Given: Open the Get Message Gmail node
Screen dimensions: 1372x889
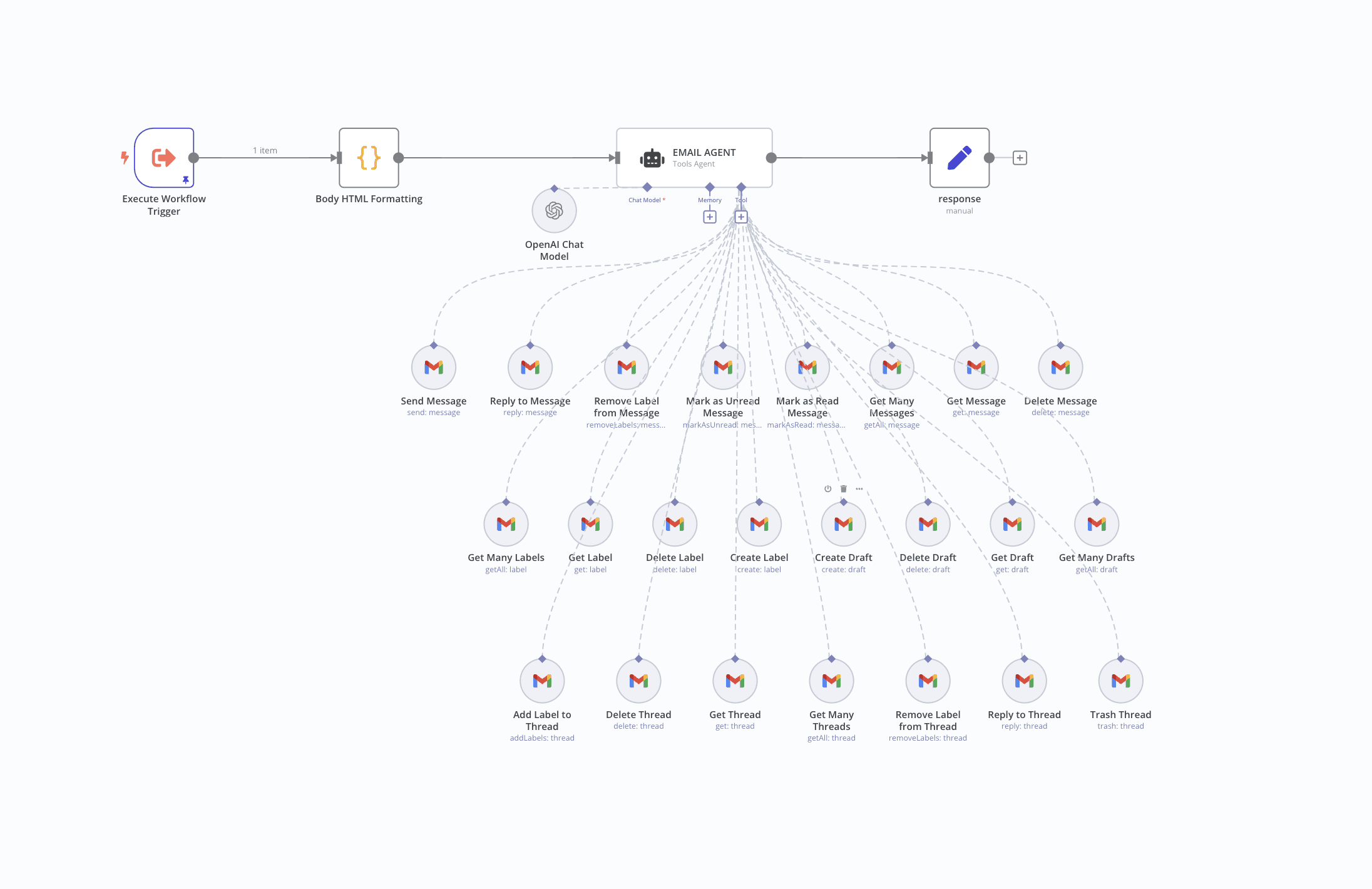Looking at the screenshot, I should pos(976,367).
